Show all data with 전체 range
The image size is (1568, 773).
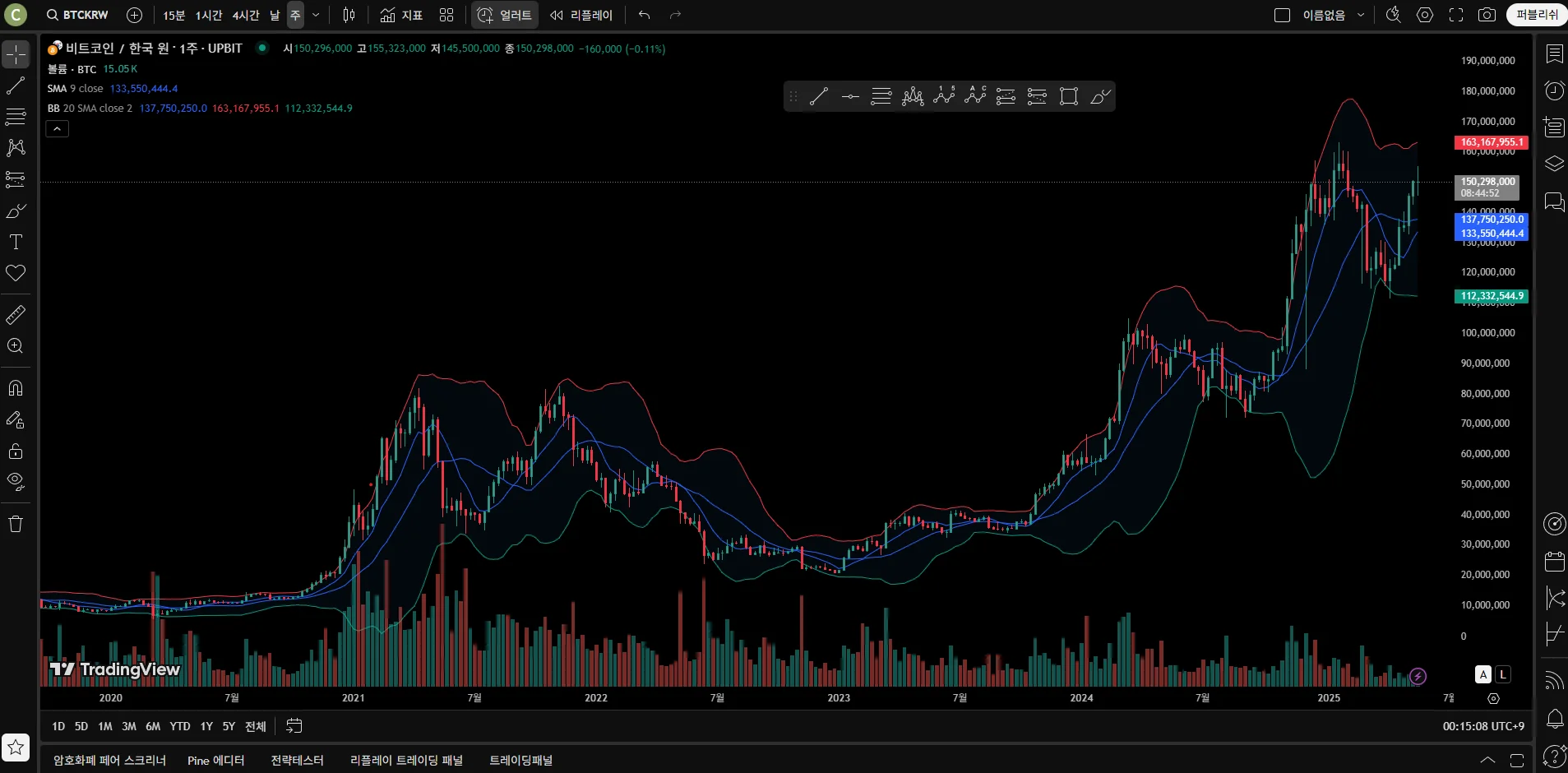pyautogui.click(x=256, y=726)
